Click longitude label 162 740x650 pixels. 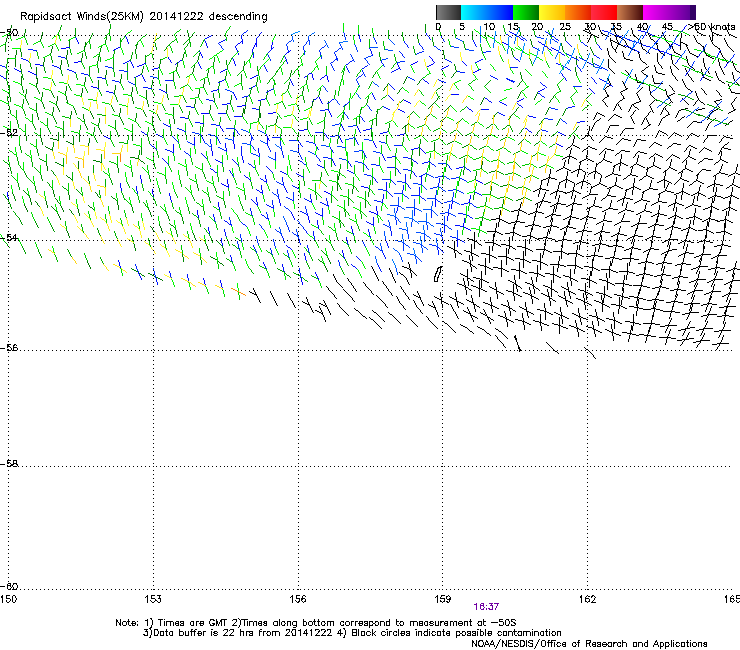coord(587,599)
